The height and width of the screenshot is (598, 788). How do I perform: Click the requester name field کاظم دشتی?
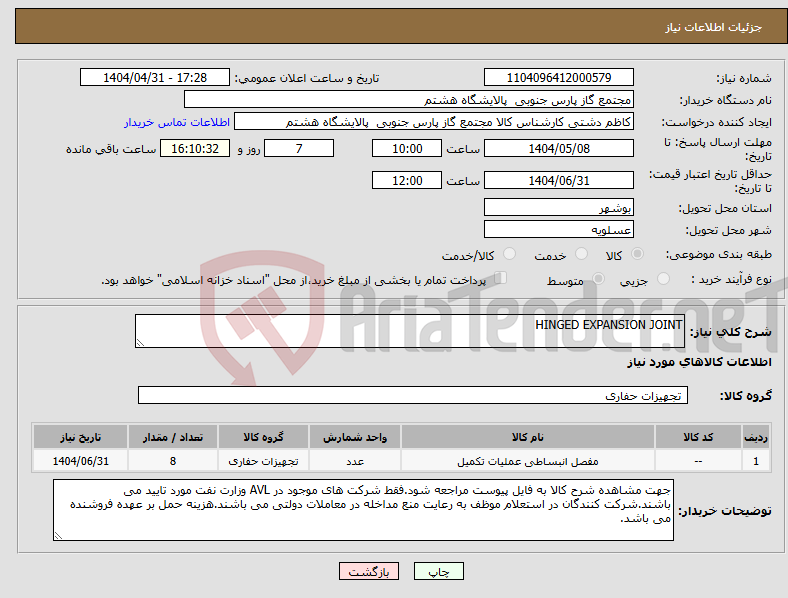pos(434,122)
